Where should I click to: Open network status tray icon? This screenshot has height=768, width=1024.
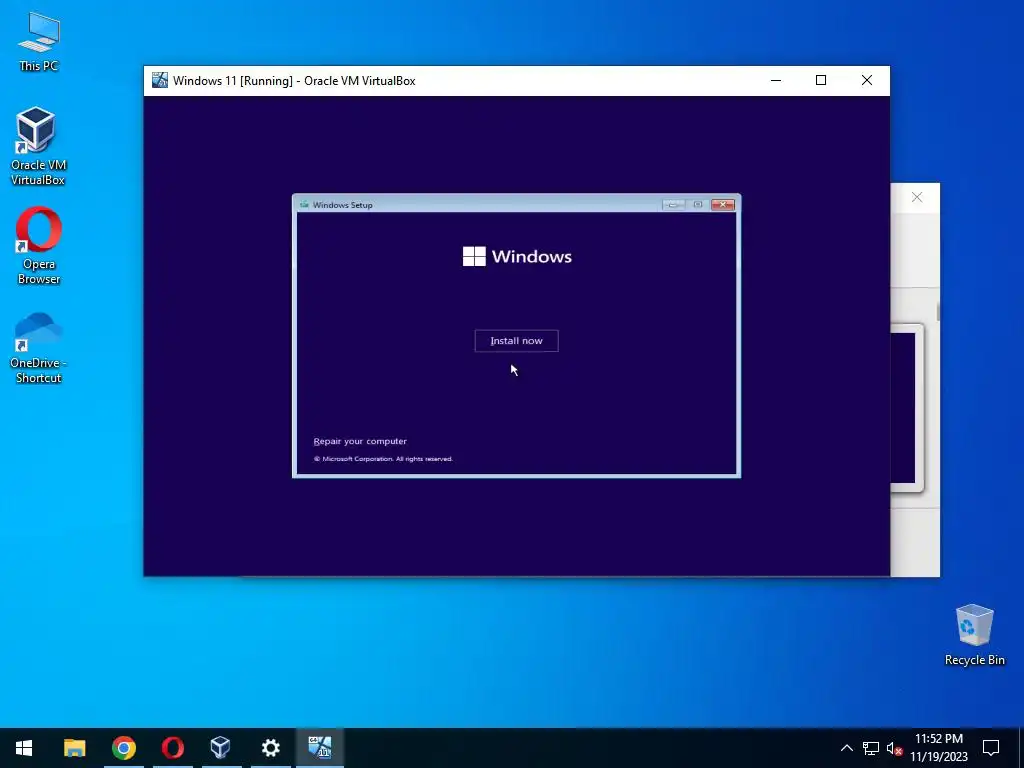(871, 748)
